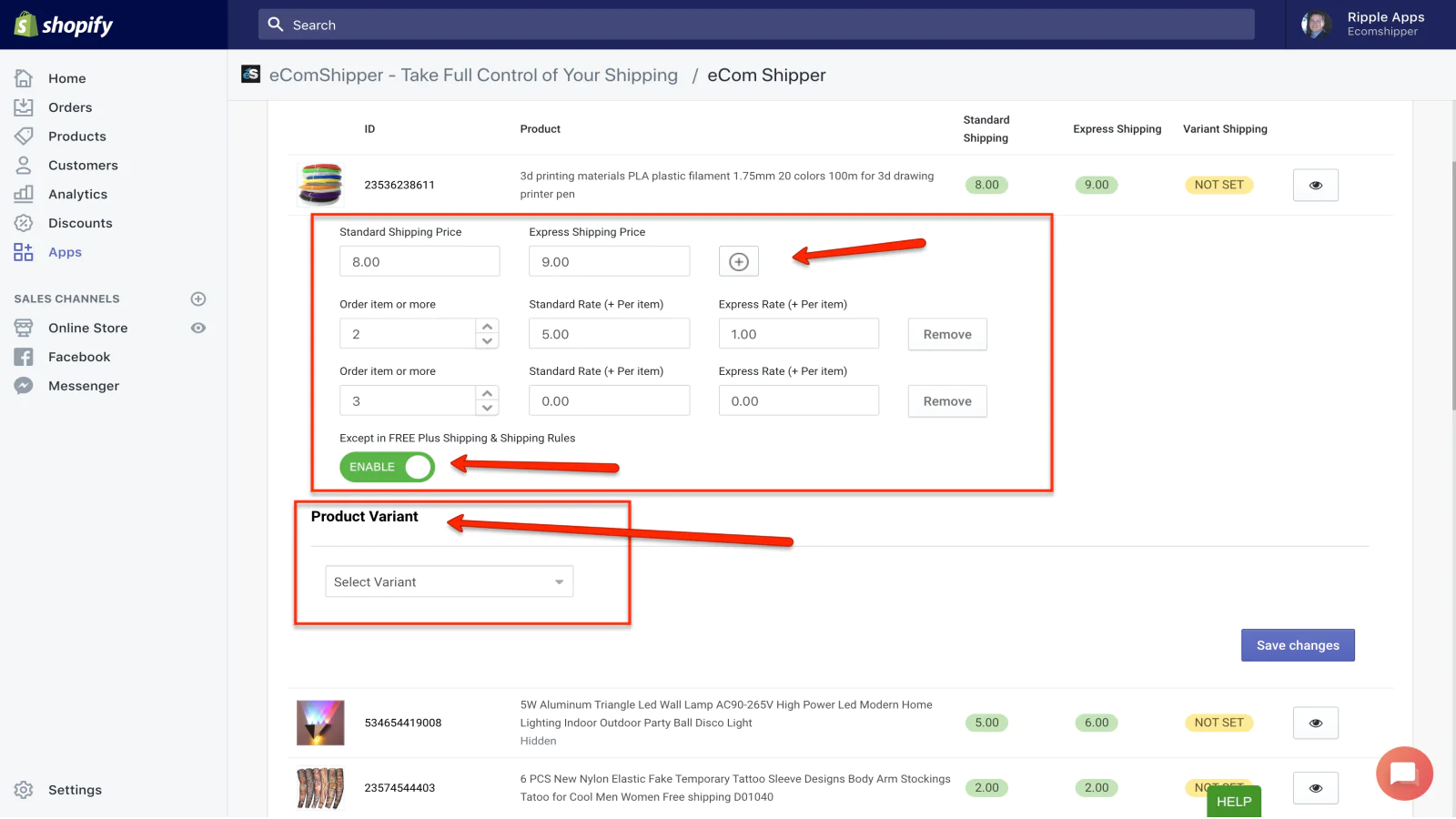
Task: Increase second order item count stepper
Action: coord(488,393)
